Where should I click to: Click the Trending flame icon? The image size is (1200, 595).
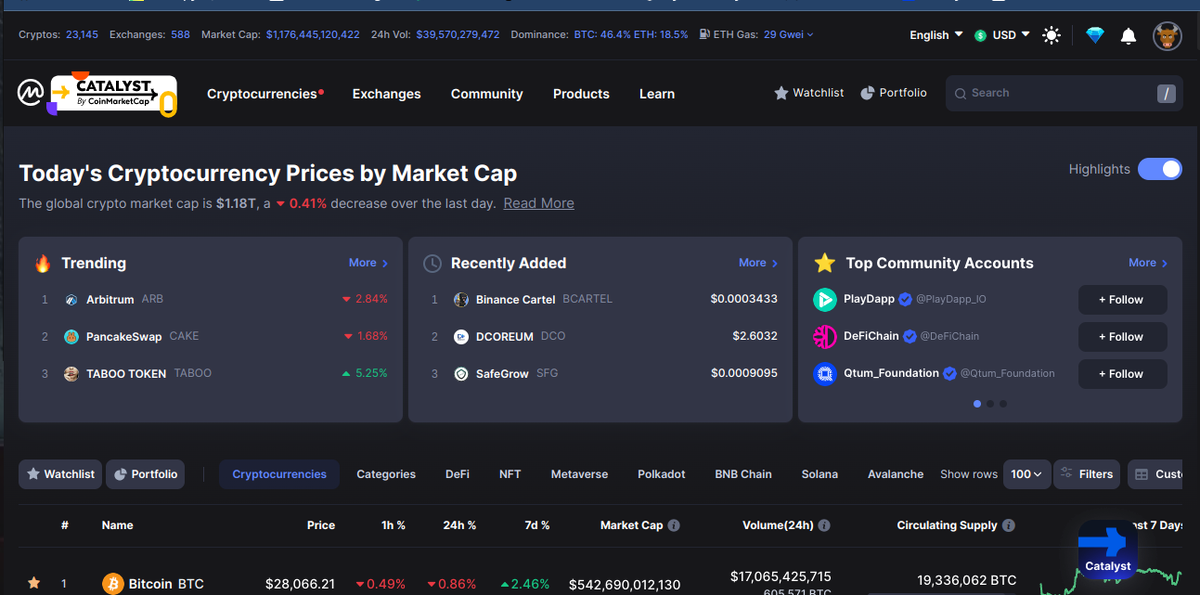point(42,263)
